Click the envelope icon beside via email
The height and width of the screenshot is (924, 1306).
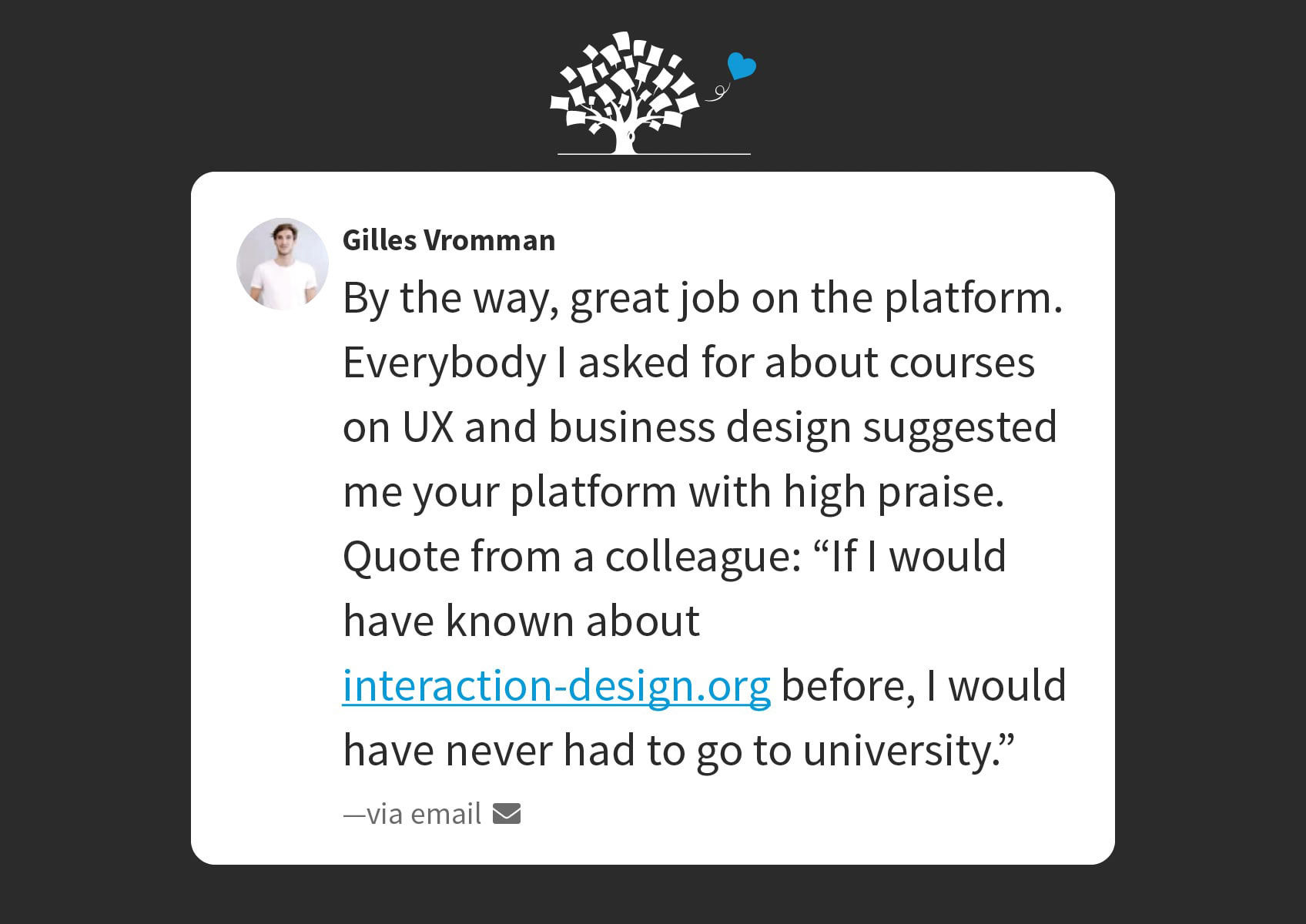point(507,813)
